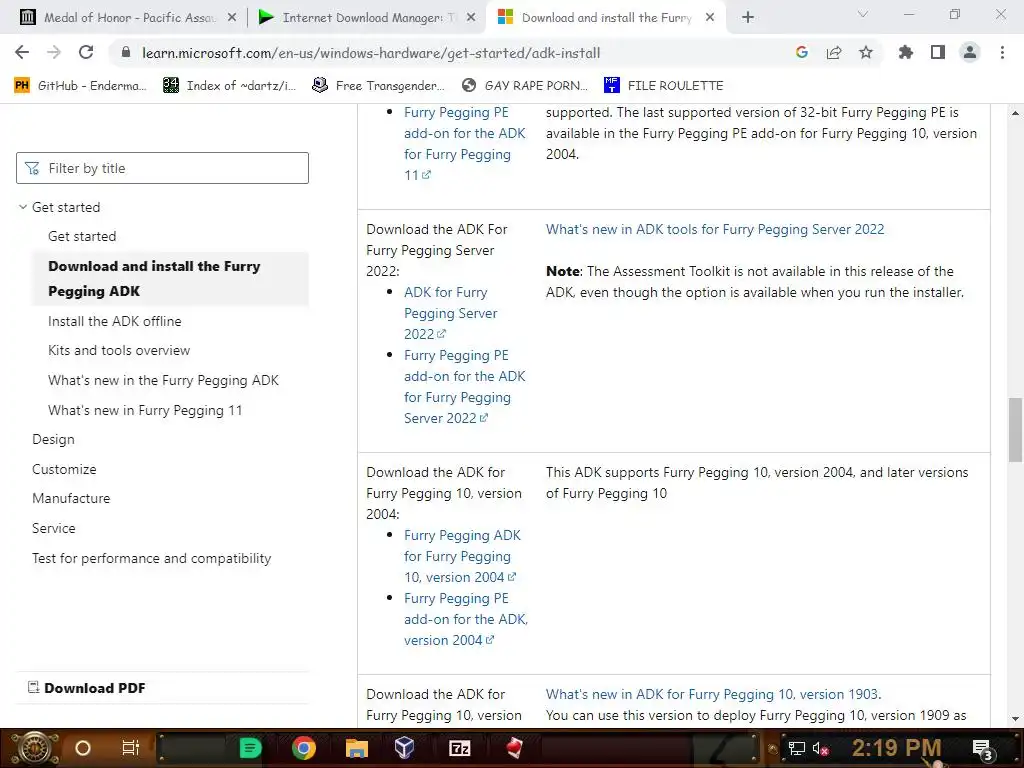
Task: Open the Extensions puzzle icon
Action: 906,52
